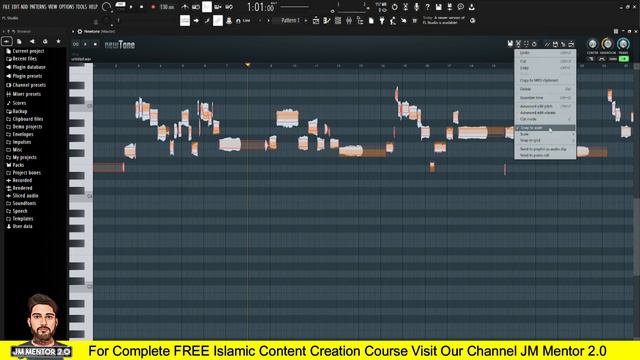Choose Send to piano roll
This screenshot has height=360, width=640.
[x=545, y=155]
